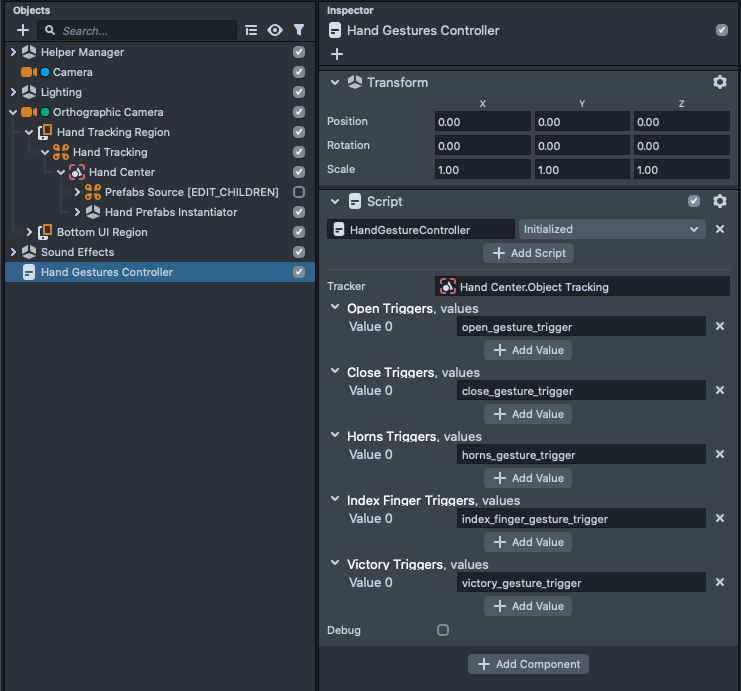Click the Add Component button
Screen dimensions: 741x691
click(528, 664)
